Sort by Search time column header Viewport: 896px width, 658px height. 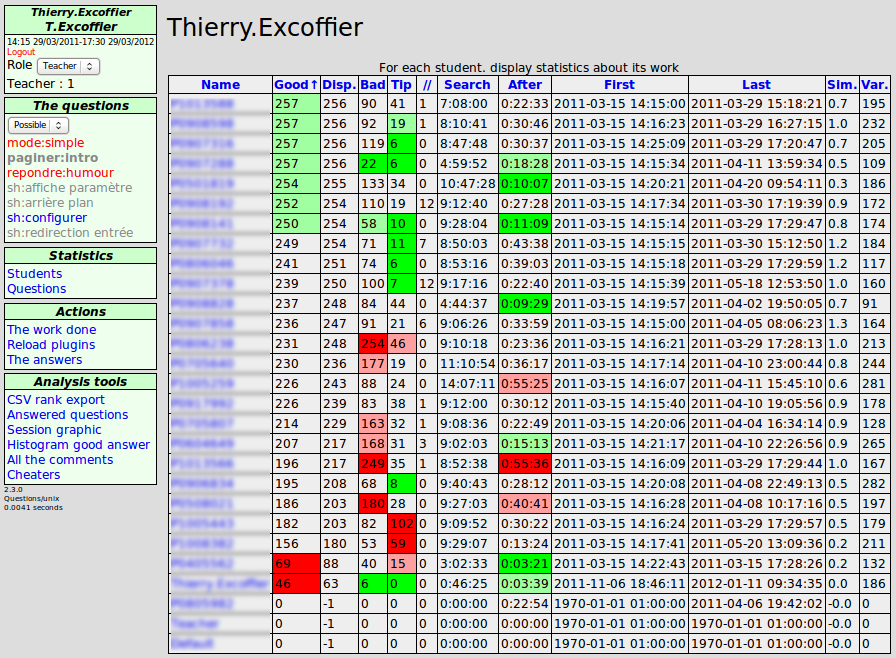[467, 85]
